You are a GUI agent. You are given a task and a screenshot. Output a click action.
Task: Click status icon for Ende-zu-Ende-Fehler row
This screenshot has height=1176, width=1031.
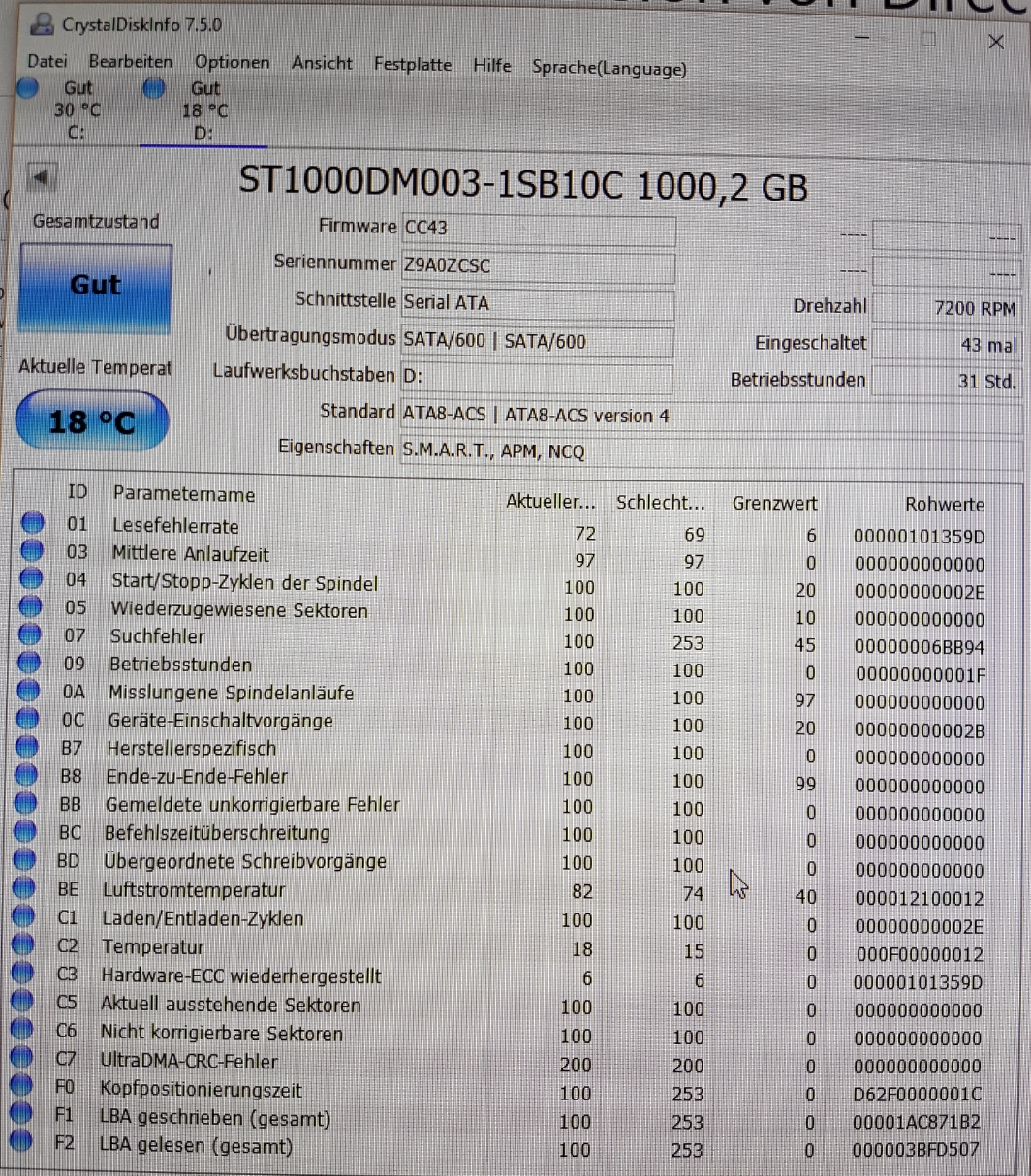coord(27,776)
